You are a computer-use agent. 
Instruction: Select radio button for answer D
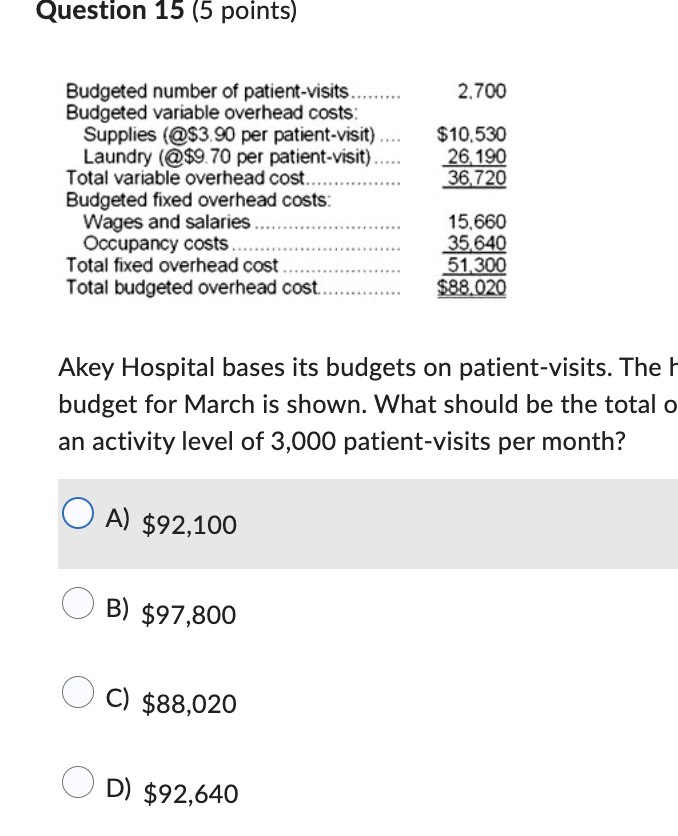[x=78, y=782]
